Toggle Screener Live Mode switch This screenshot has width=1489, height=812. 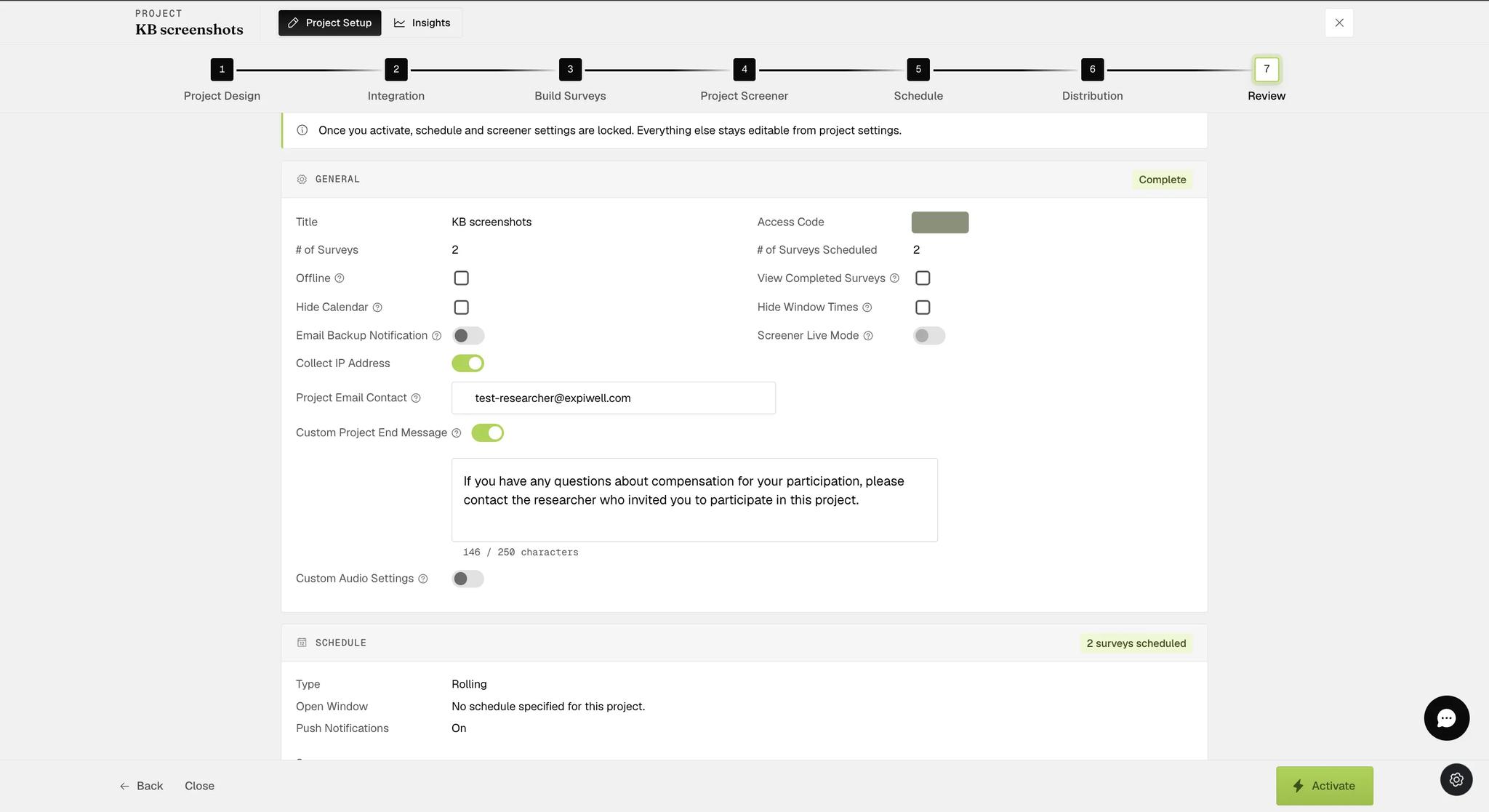tap(929, 336)
